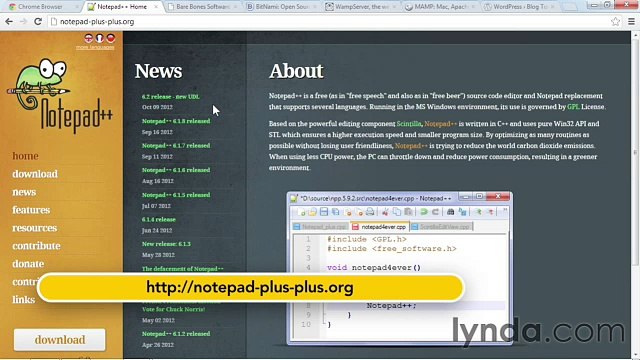Open the donate menu item

click(x=28, y=264)
